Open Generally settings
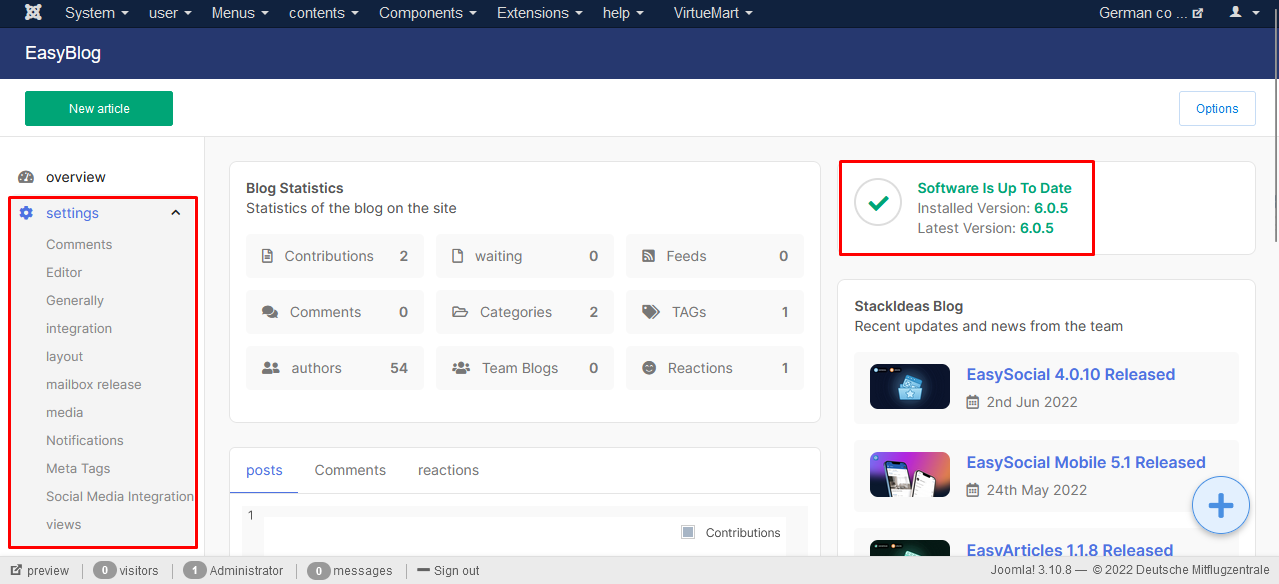Screen dimensions: 1279x584 [x=75, y=300]
